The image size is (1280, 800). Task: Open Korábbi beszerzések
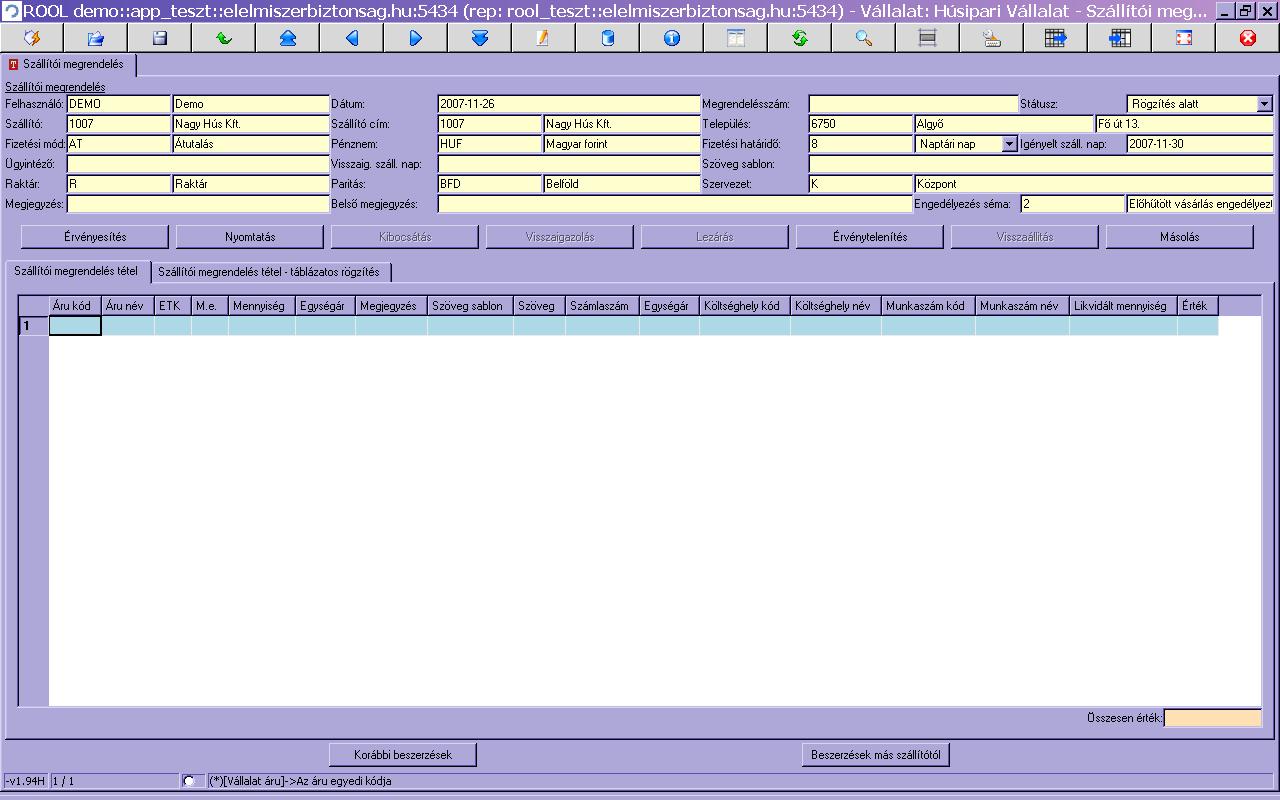(x=403, y=755)
